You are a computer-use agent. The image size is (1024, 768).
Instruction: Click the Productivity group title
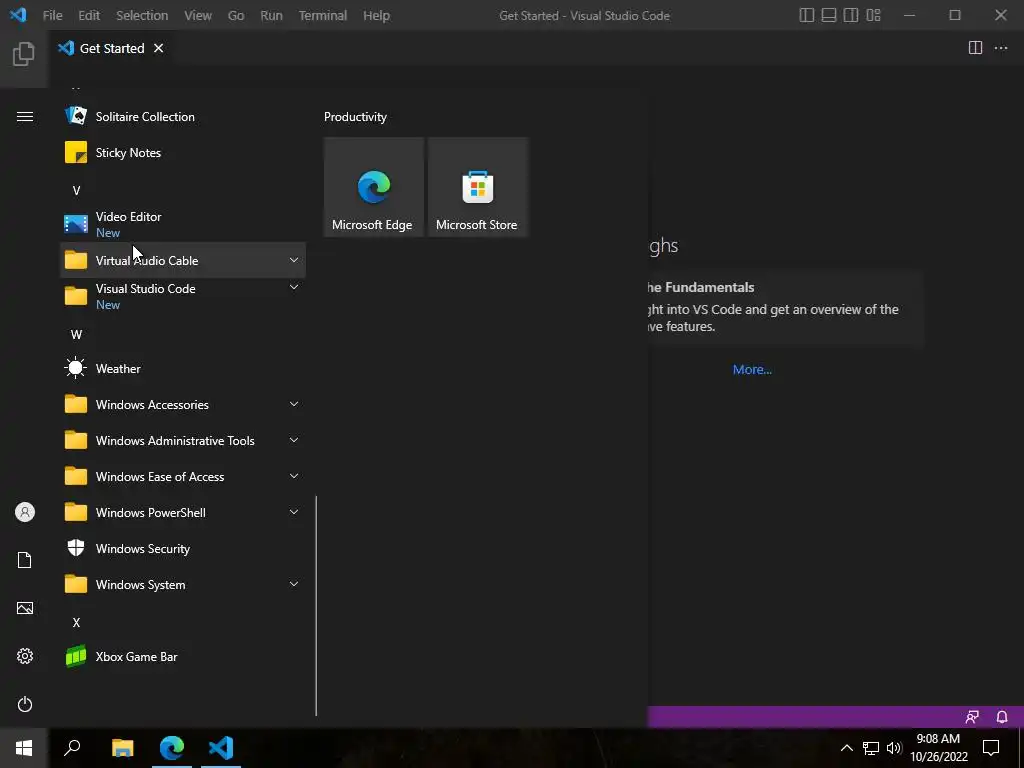[355, 116]
